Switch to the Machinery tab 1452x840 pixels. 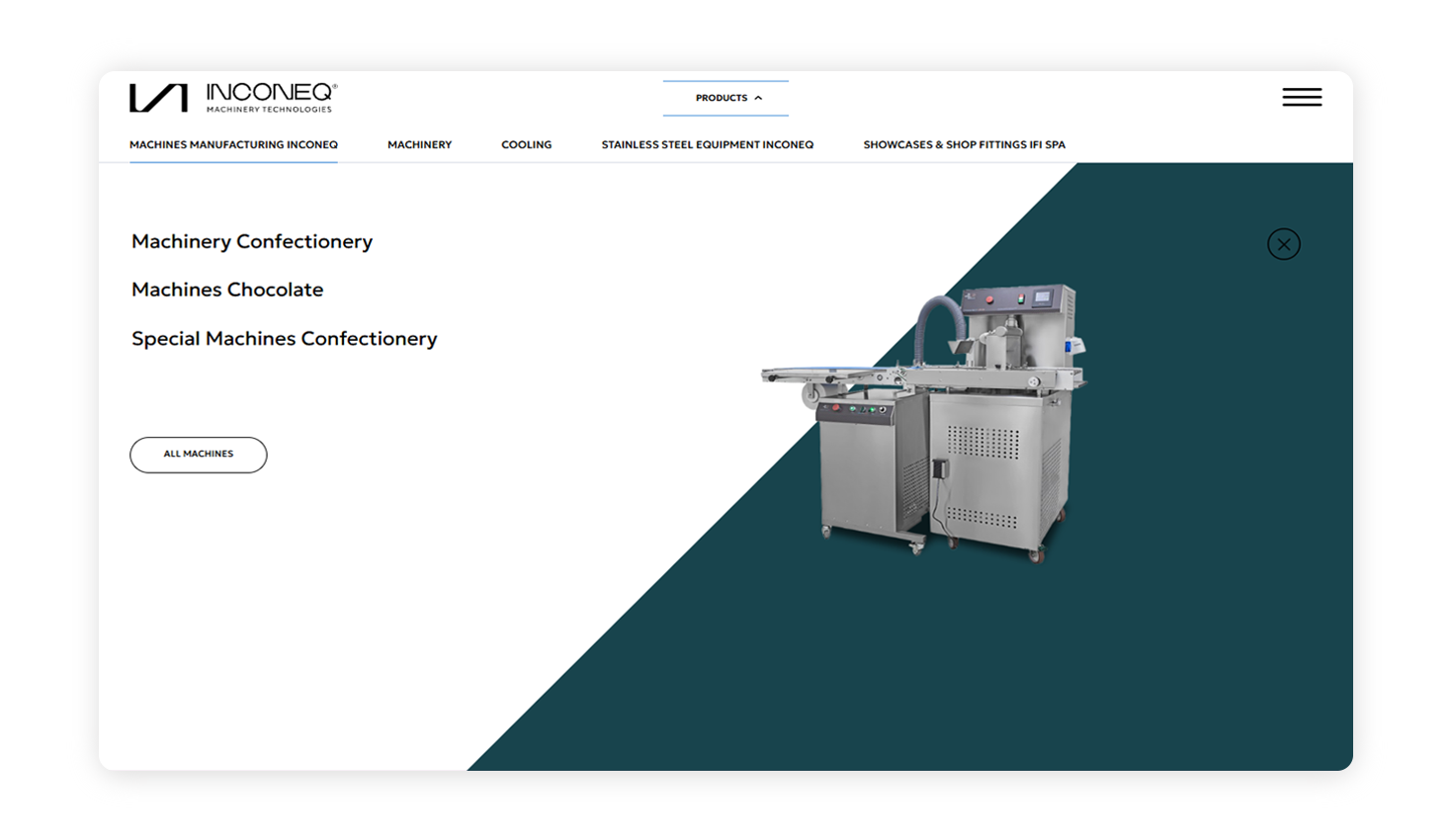(x=419, y=144)
